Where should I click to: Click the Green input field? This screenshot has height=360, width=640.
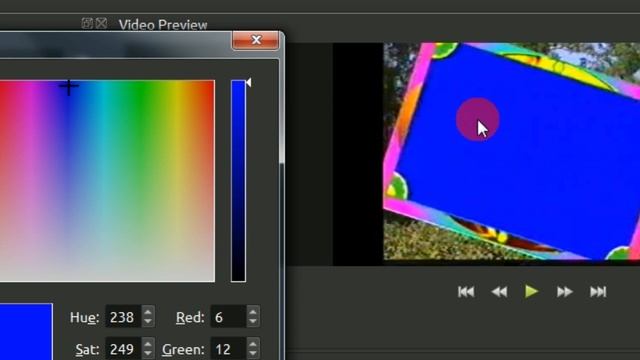pos(229,349)
